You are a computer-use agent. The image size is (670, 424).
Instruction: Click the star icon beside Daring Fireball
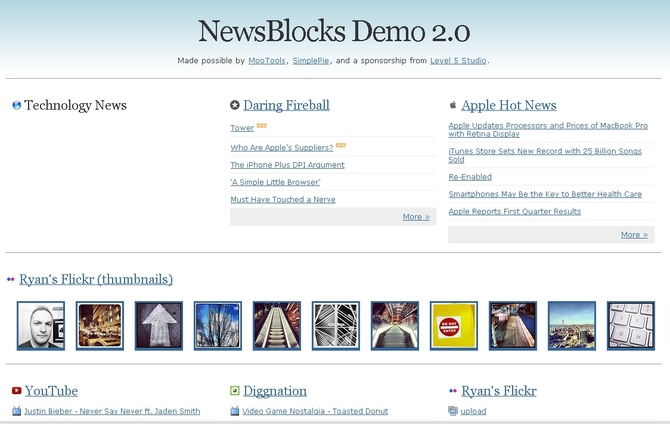click(x=235, y=105)
